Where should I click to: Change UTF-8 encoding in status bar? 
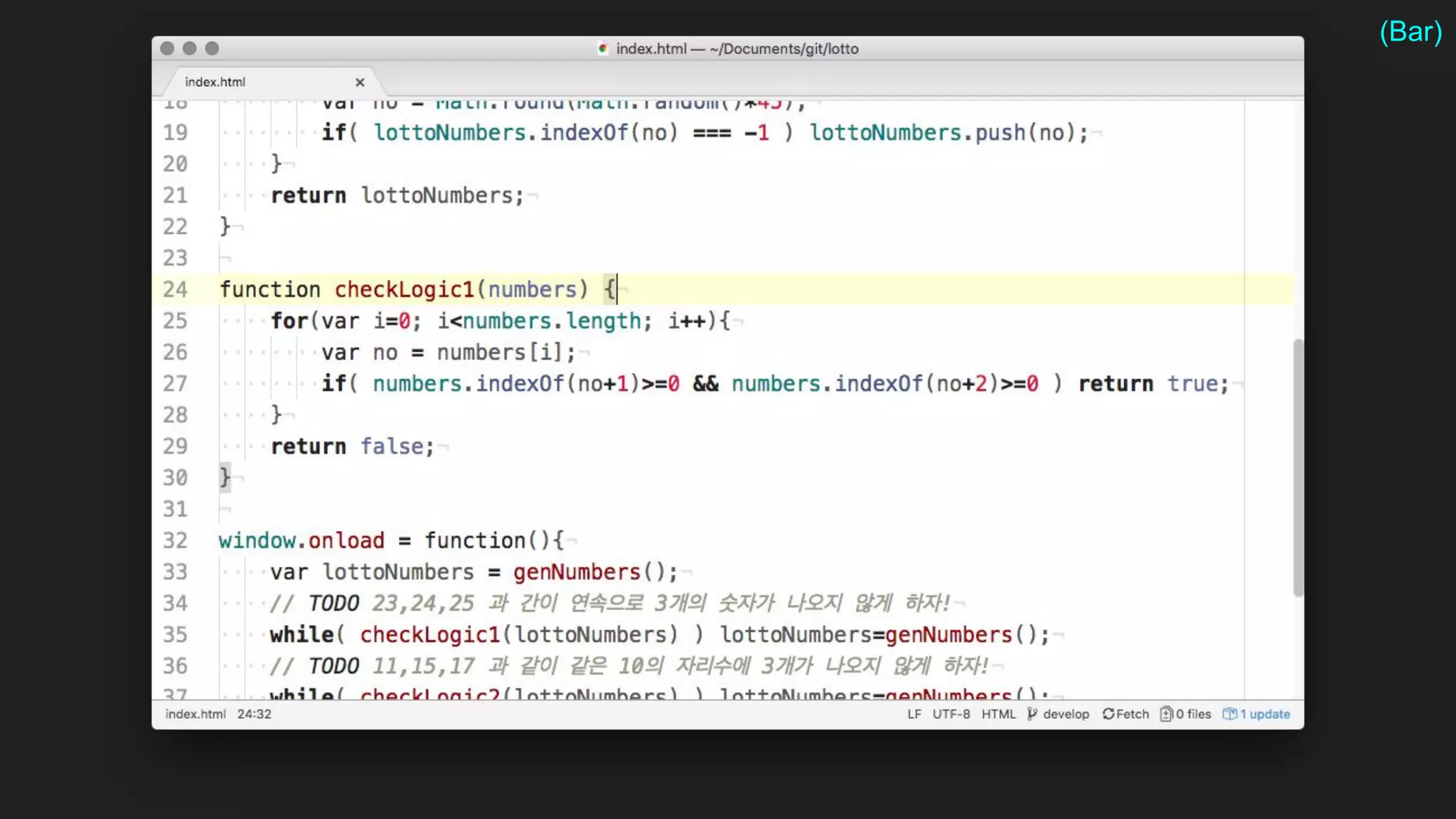pyautogui.click(x=951, y=714)
